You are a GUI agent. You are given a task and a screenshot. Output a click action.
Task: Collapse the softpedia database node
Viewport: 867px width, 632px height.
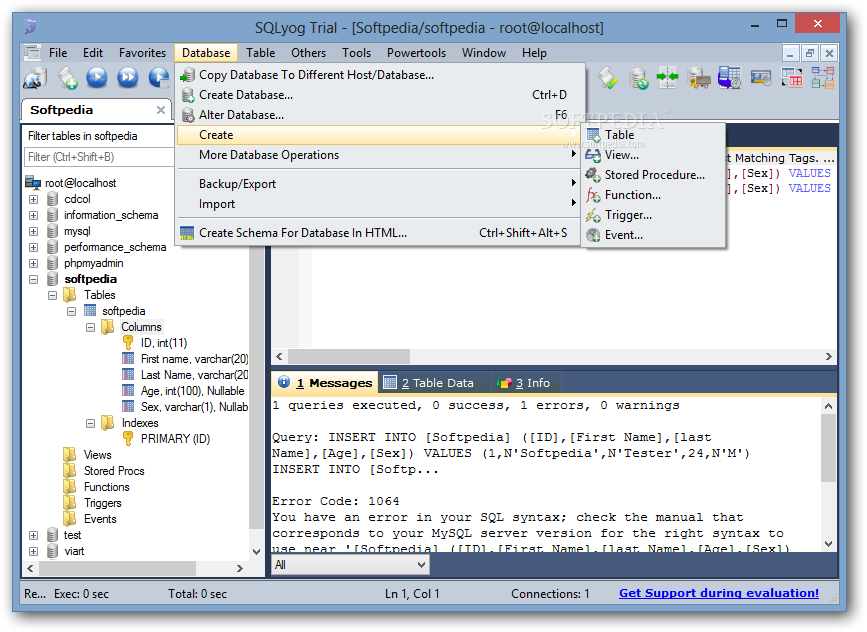(x=34, y=279)
